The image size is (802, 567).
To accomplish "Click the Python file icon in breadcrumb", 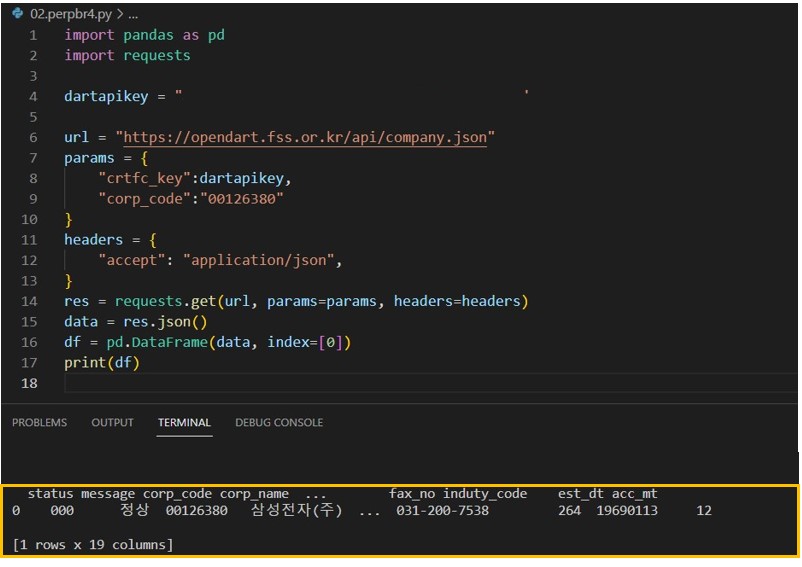I will pos(18,13).
